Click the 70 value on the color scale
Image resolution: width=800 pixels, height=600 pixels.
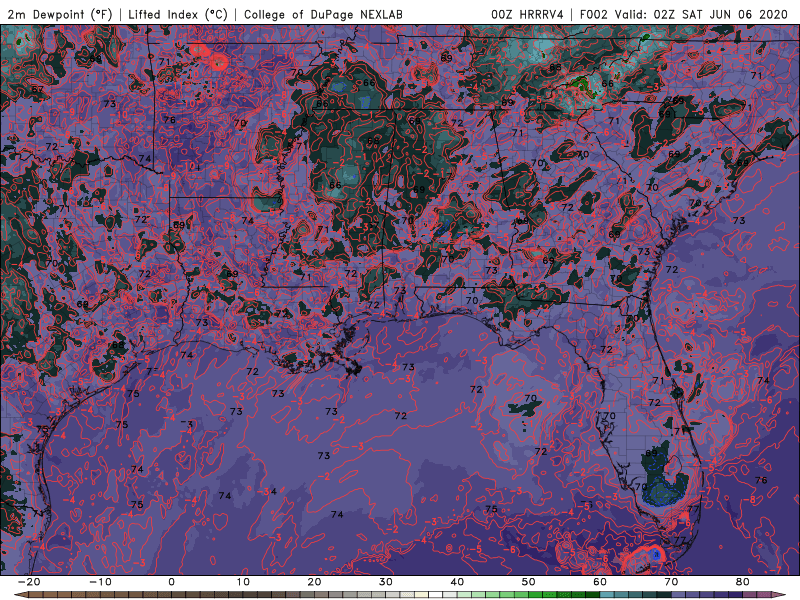(x=671, y=582)
